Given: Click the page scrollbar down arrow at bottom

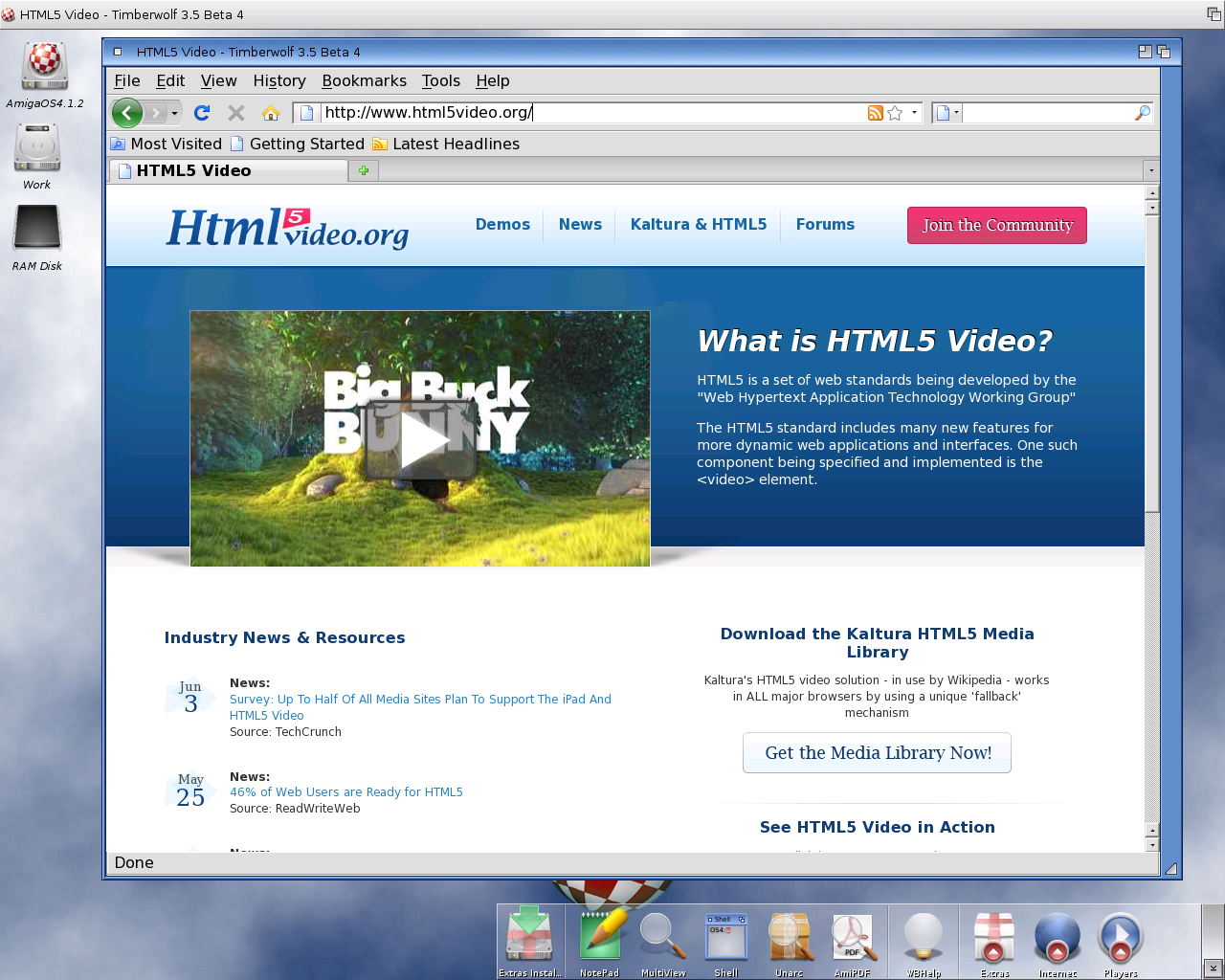Looking at the screenshot, I should pos(1152,844).
